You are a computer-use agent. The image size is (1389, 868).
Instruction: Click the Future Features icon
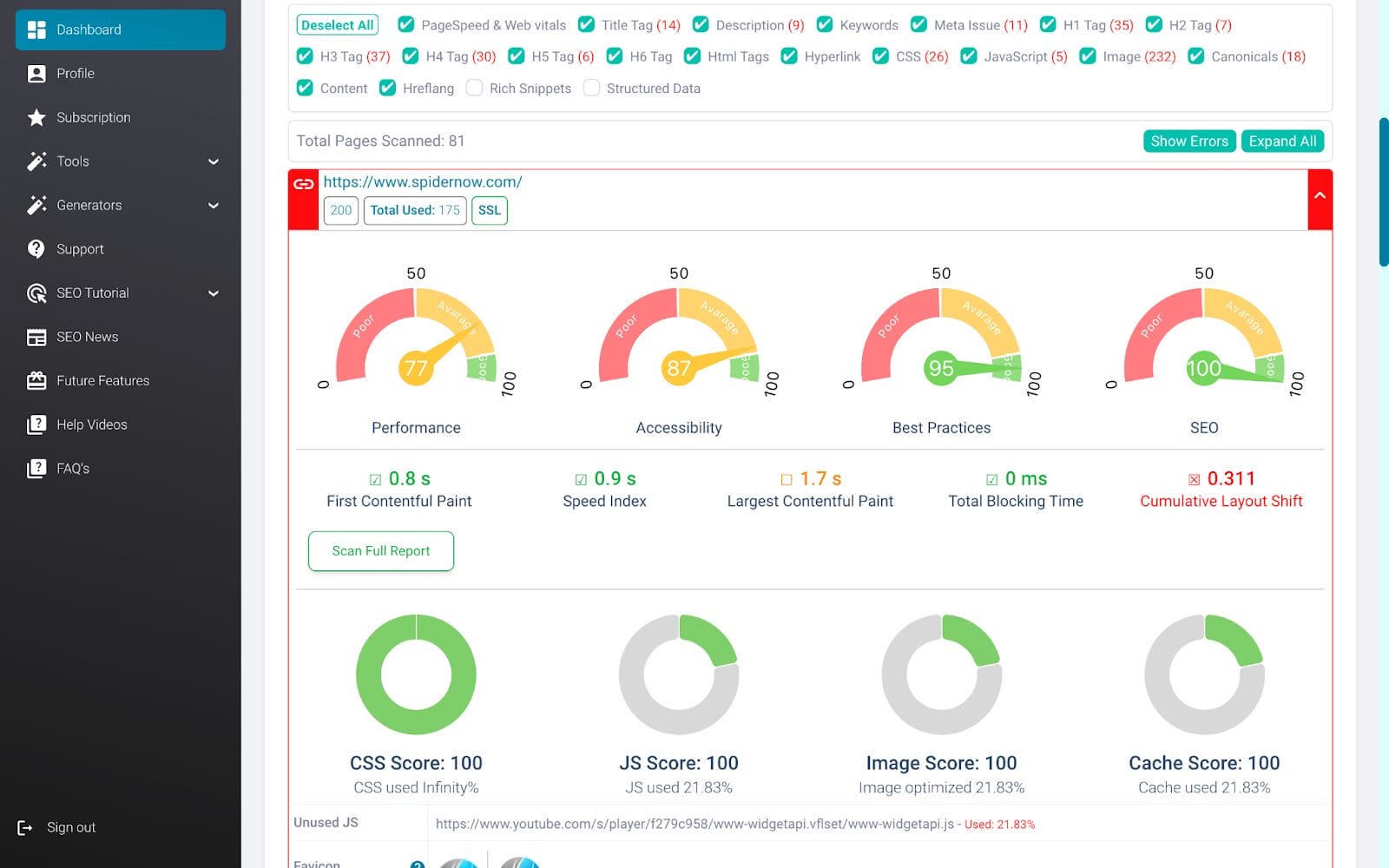tap(36, 381)
